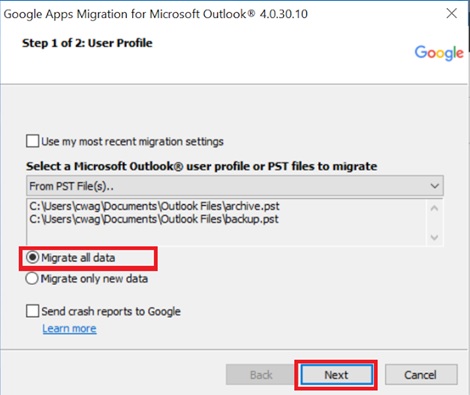
Task: Tick Send crash reports to Google
Action: pos(32,311)
